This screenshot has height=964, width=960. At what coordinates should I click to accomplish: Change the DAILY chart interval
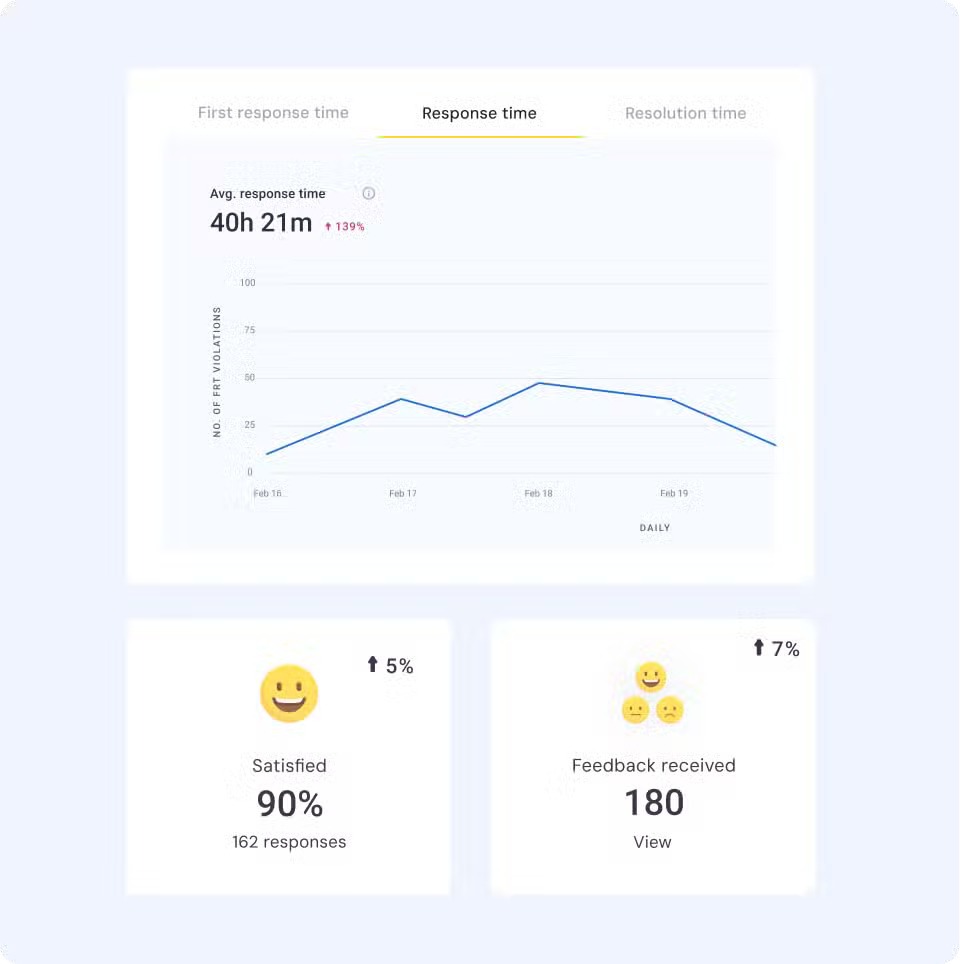coord(655,527)
